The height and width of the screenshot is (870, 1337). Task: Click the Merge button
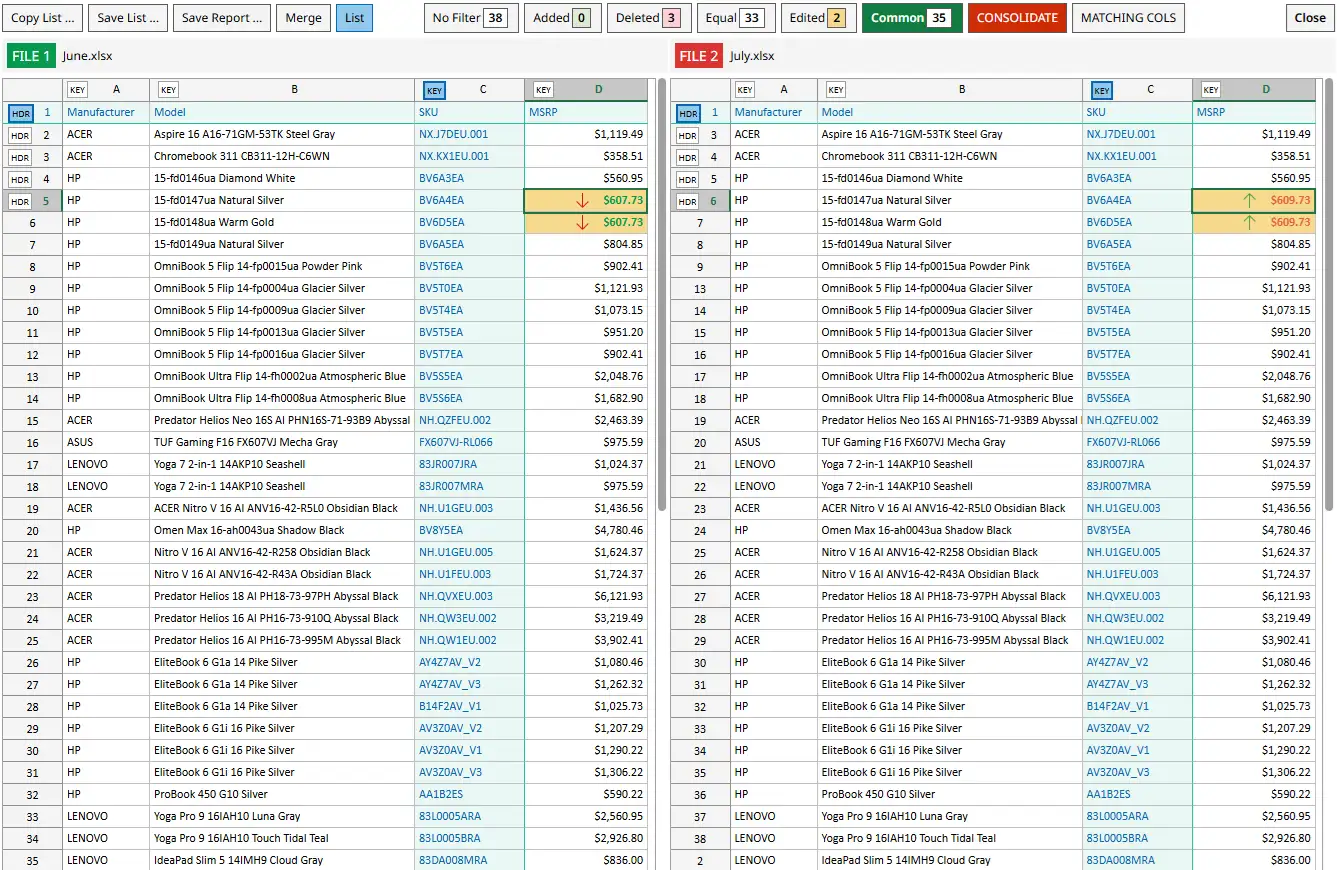pyautogui.click(x=303, y=18)
